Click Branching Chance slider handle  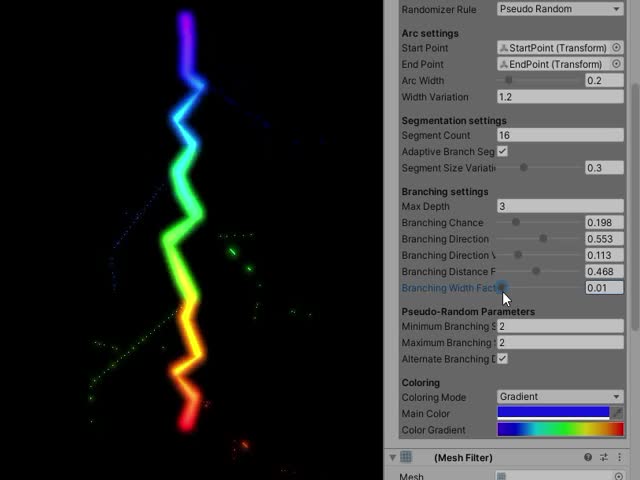pos(516,222)
